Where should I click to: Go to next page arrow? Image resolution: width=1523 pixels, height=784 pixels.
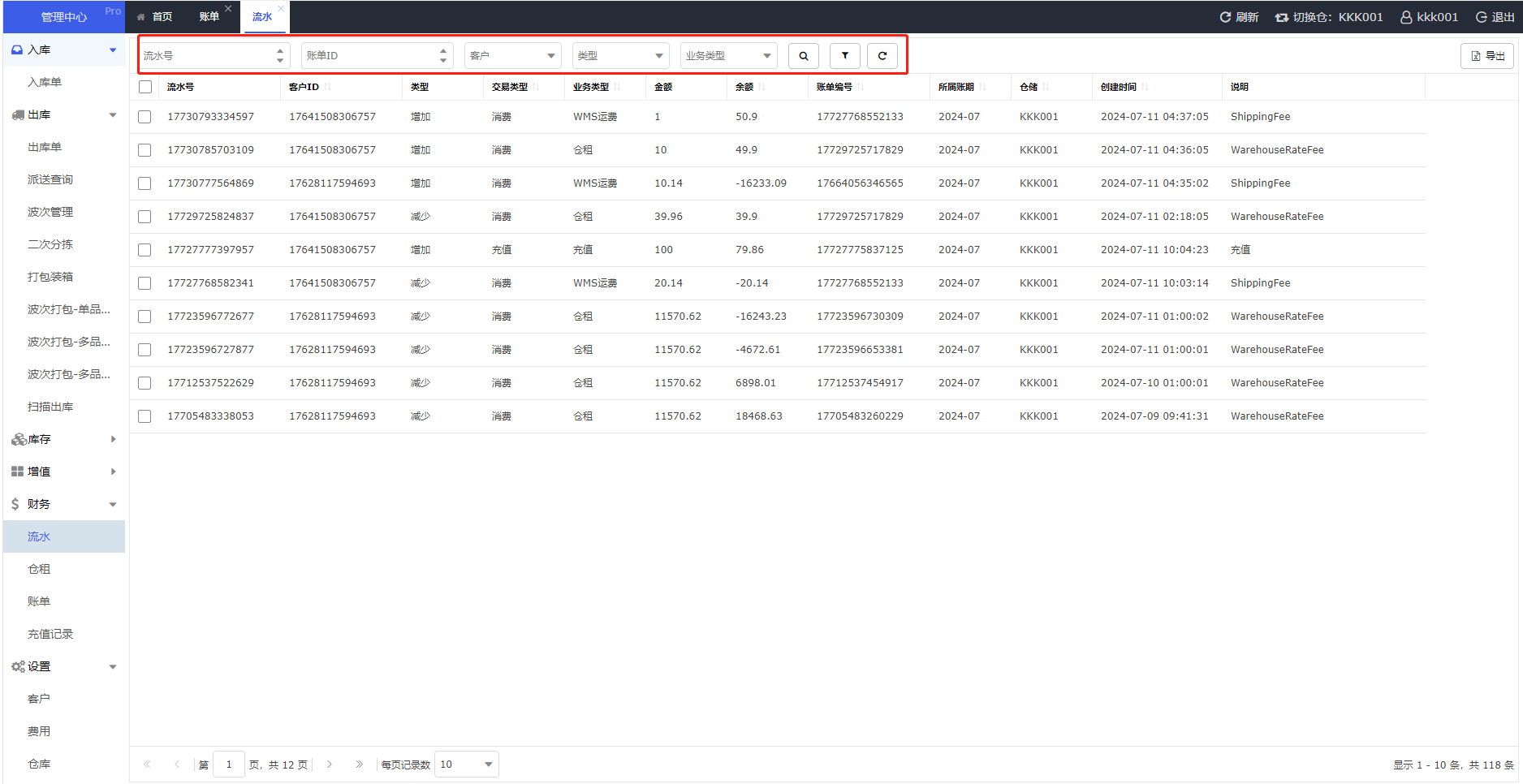(330, 765)
